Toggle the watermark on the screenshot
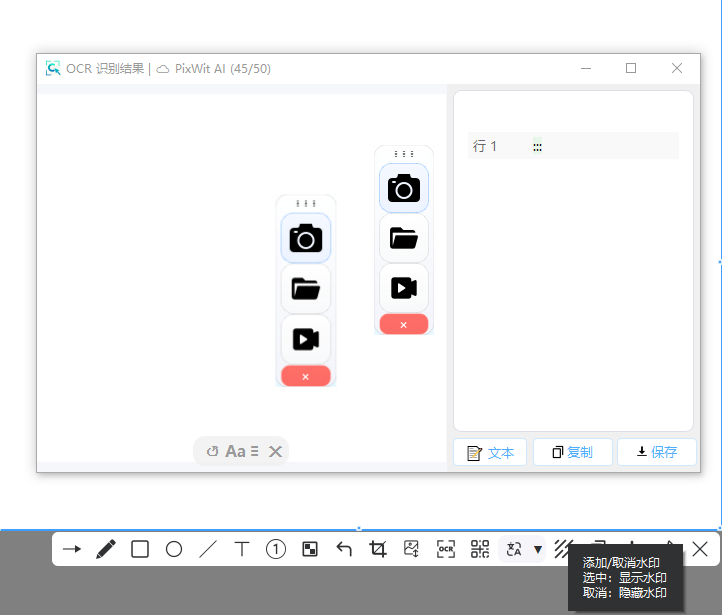The width and height of the screenshot is (722, 615). coord(563,547)
